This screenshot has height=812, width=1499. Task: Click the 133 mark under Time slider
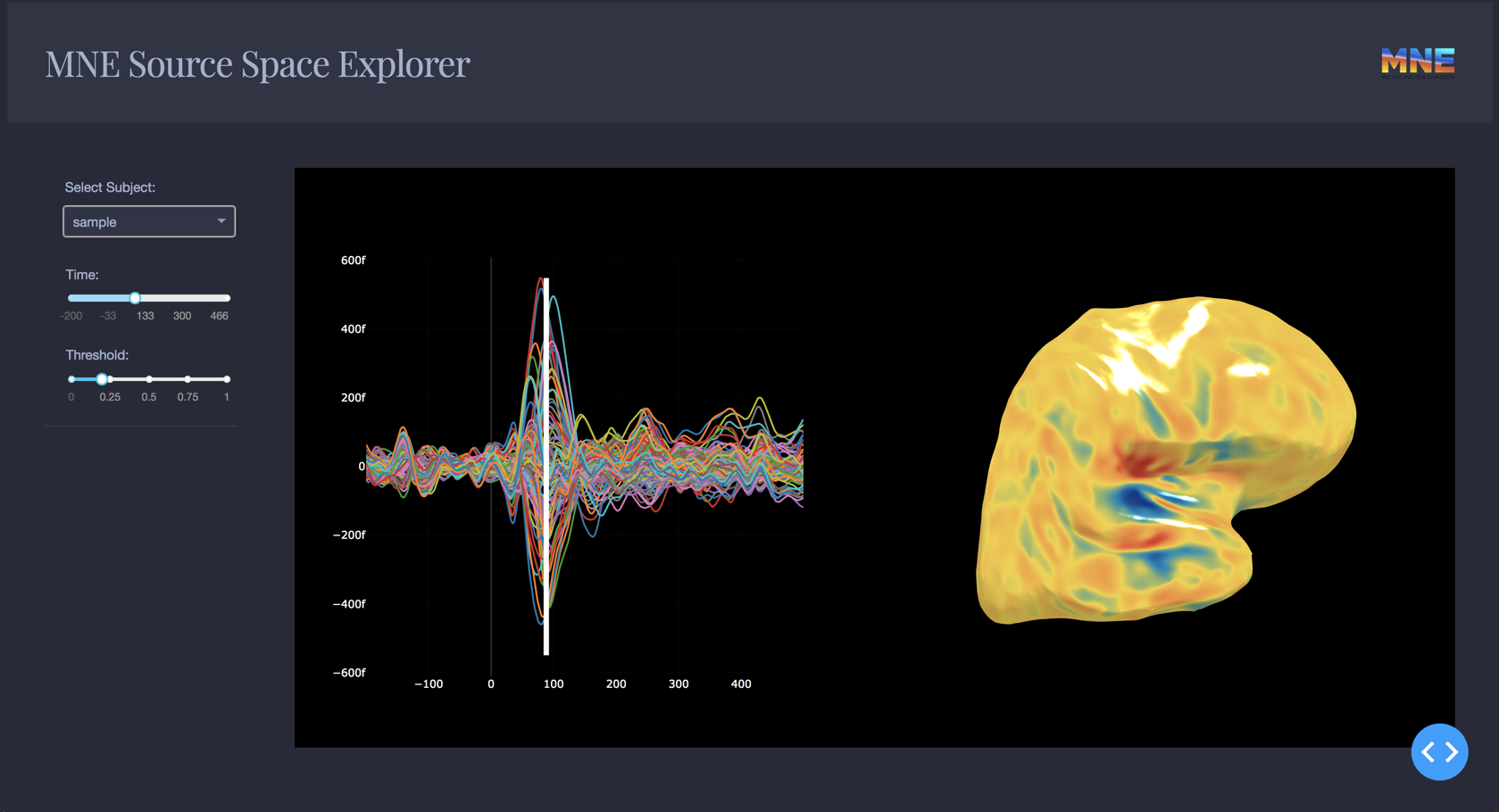pyautogui.click(x=146, y=316)
